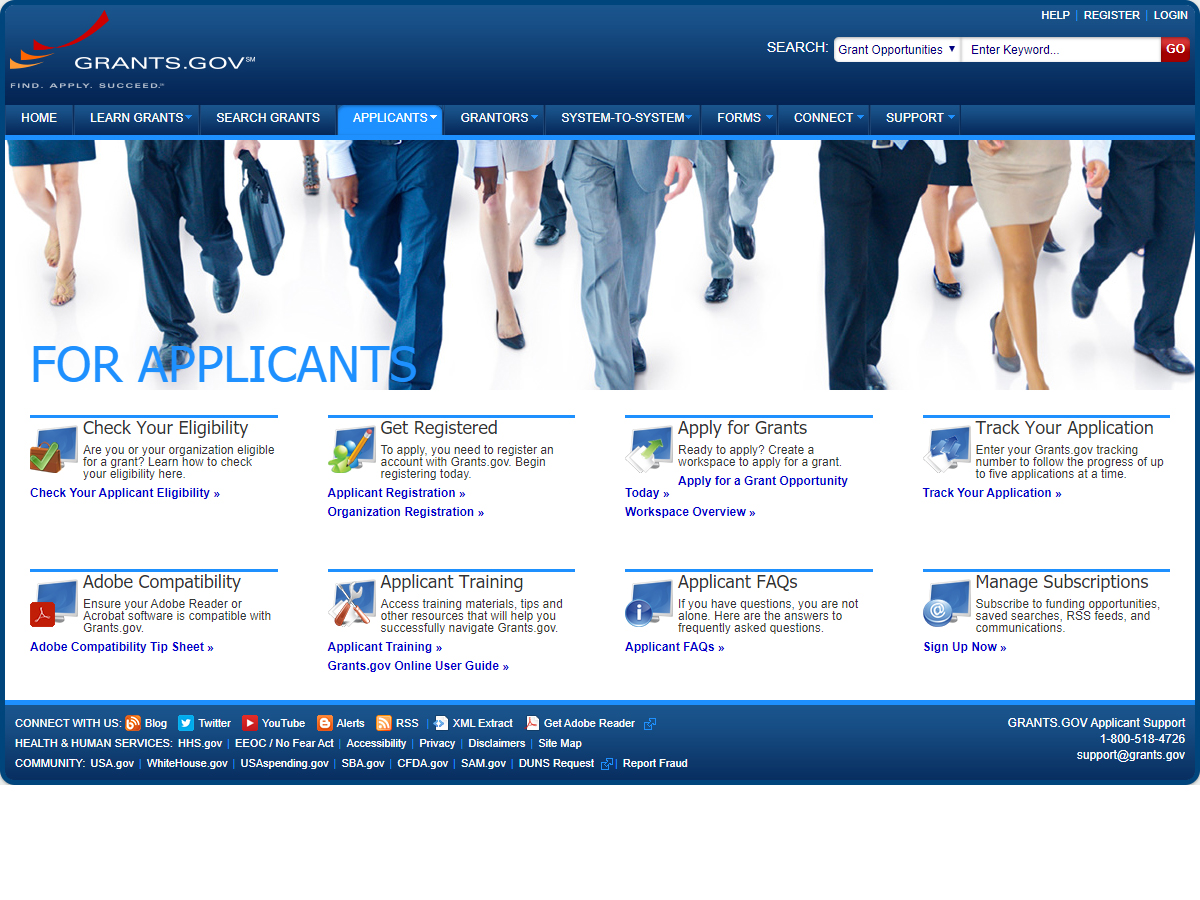Select the Home navigation item
Image resolution: width=1200 pixels, height=900 pixels.
(x=39, y=118)
